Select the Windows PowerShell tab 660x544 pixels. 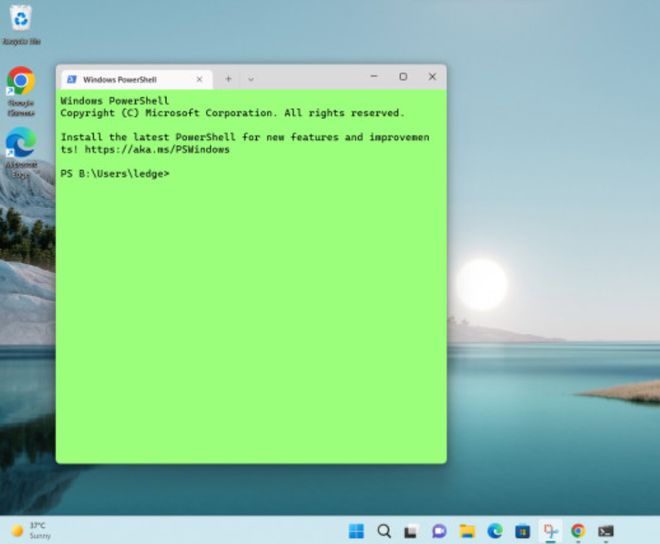[x=137, y=80]
